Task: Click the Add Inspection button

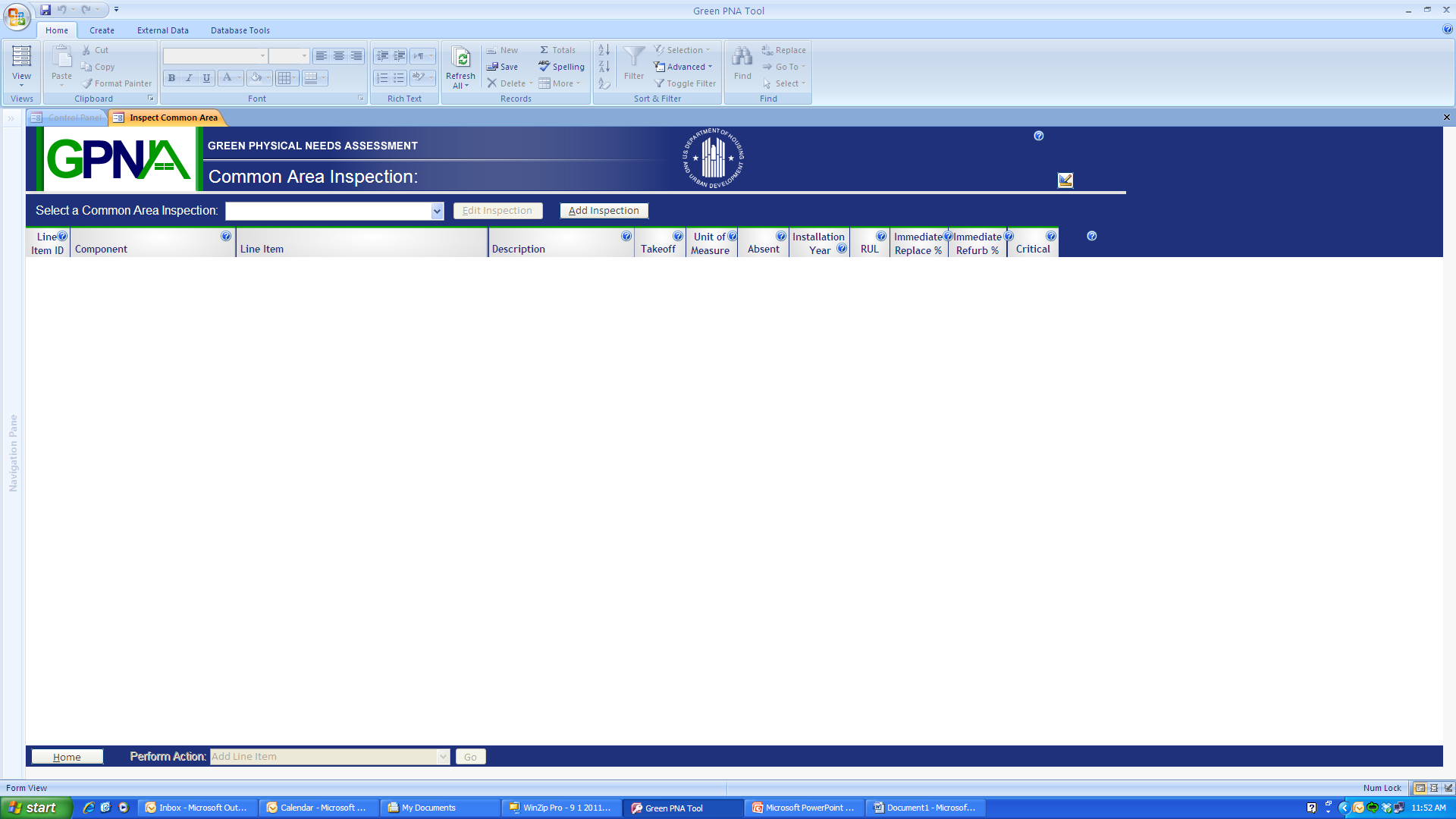Action: [604, 211]
